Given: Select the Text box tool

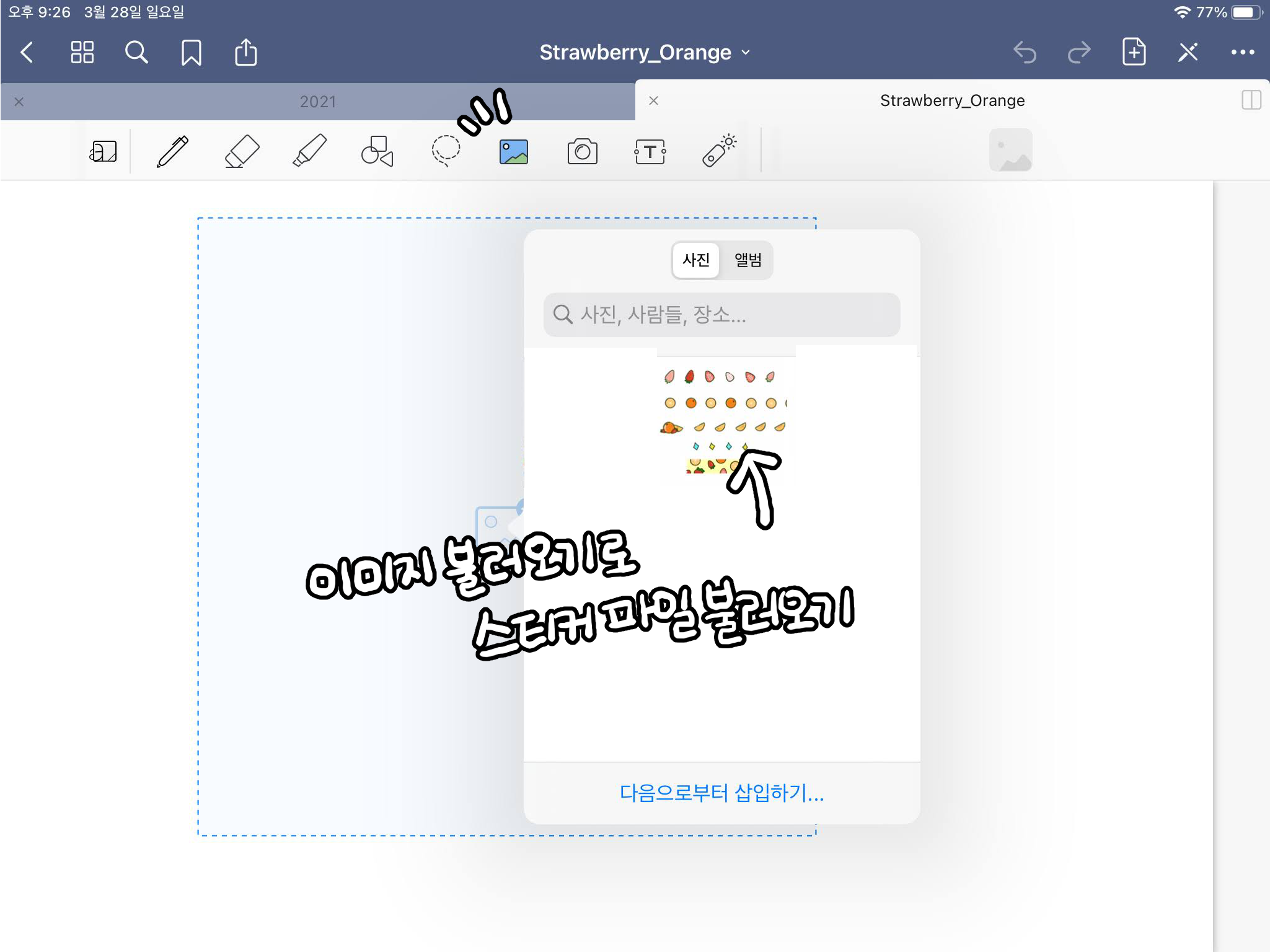Looking at the screenshot, I should click(650, 151).
